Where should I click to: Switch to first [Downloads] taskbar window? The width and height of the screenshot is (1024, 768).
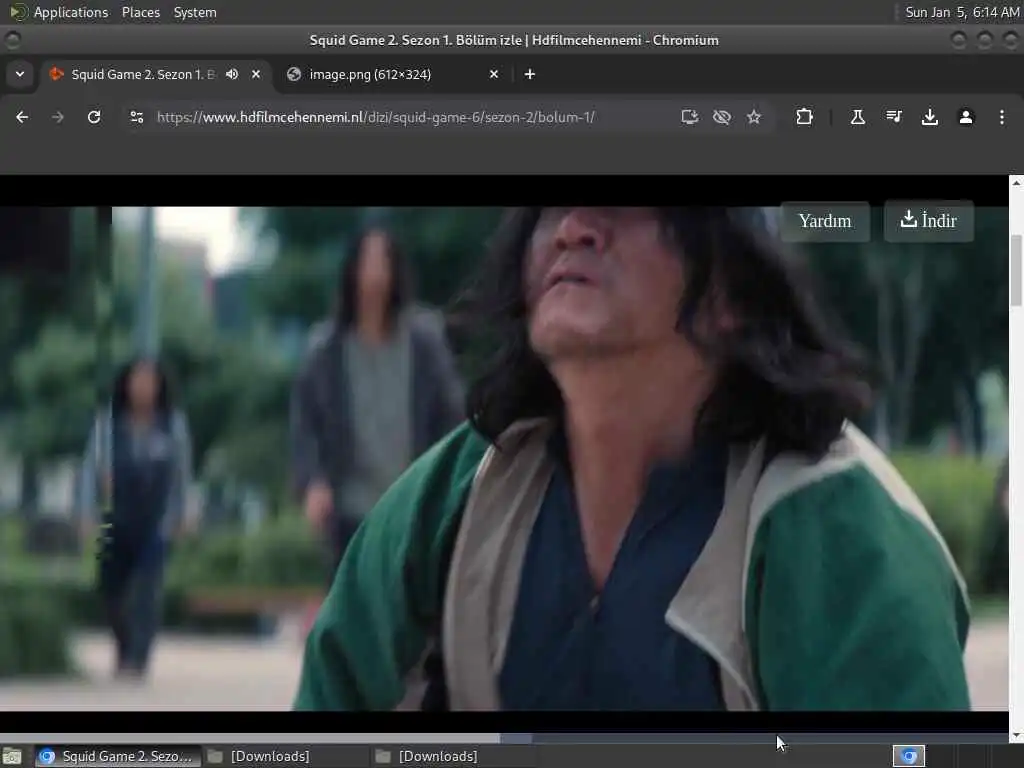click(x=269, y=756)
